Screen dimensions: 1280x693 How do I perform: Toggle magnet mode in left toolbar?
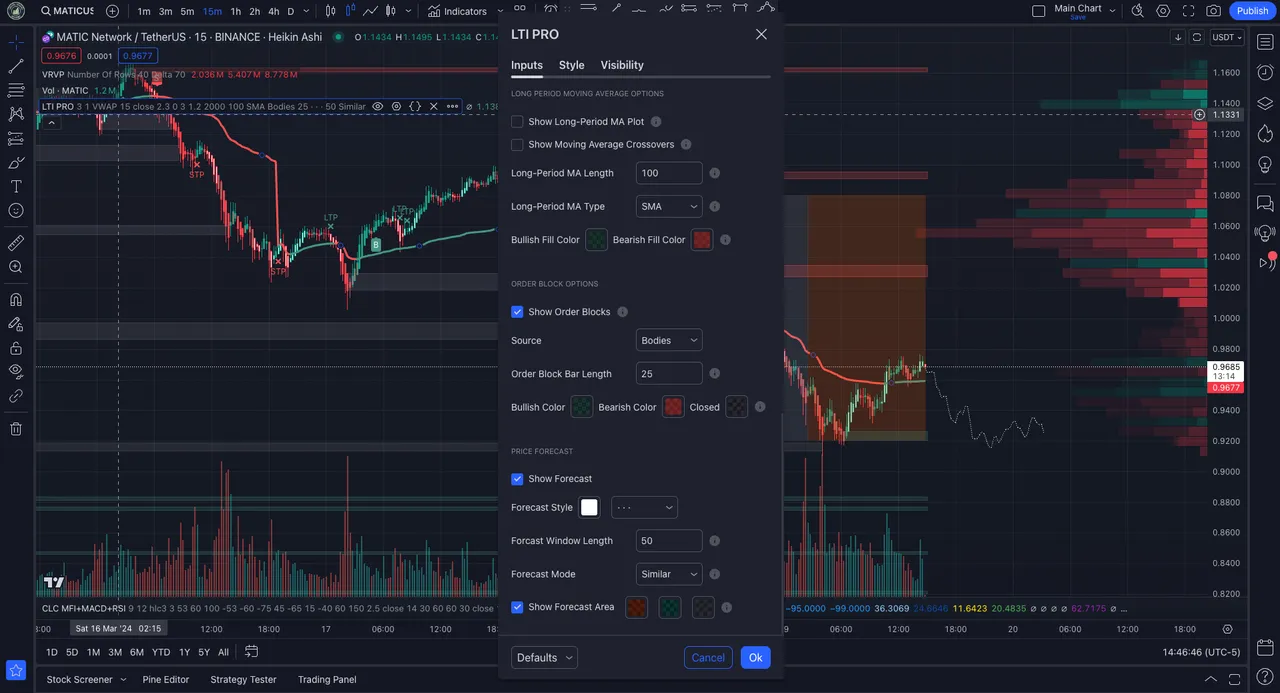pos(16,299)
